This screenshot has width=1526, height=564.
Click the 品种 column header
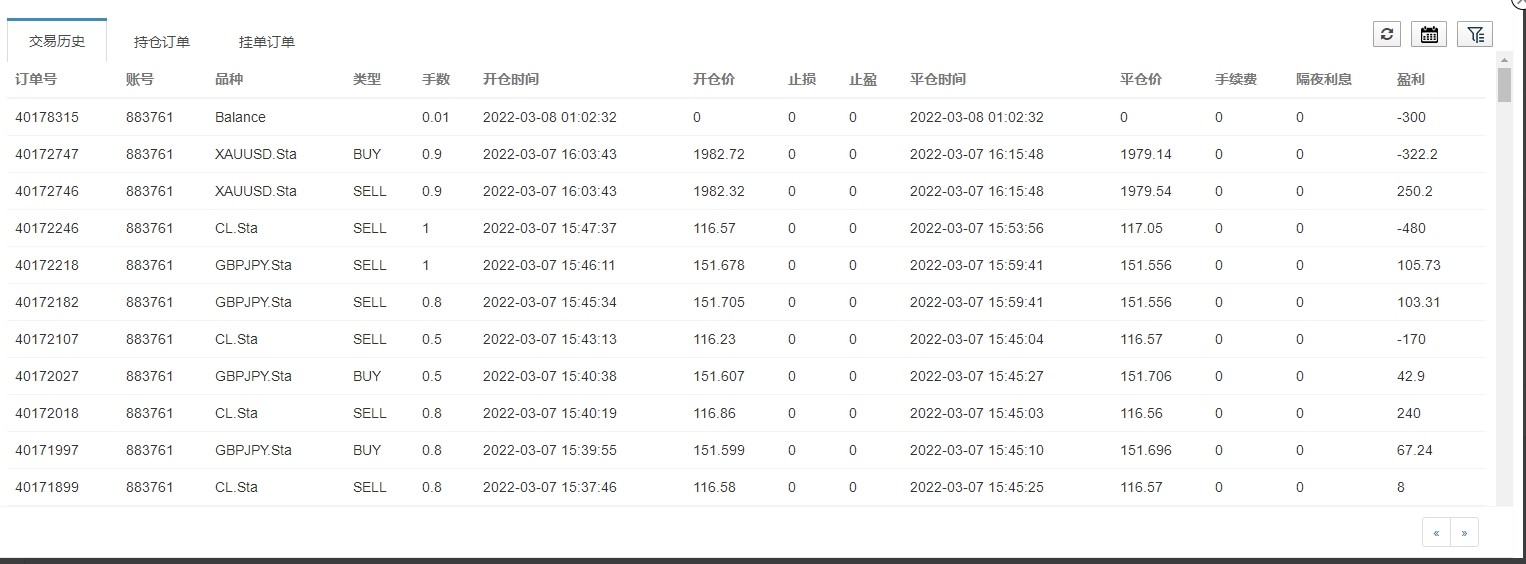(229, 79)
